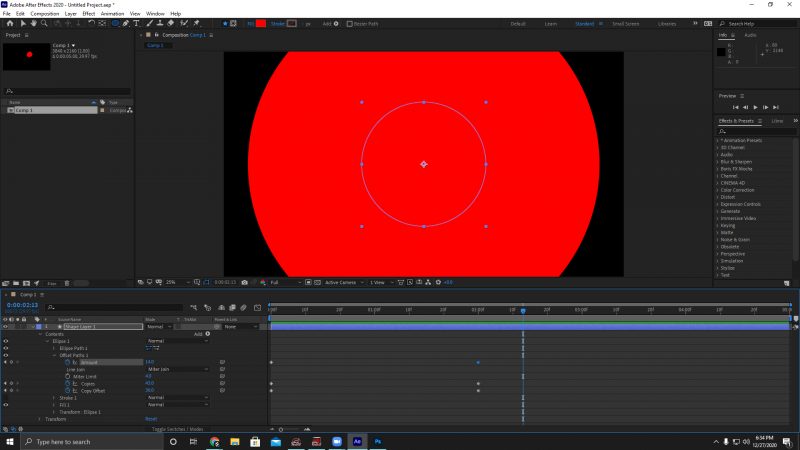
Task: Collapse the Contents group
Action: [x=40, y=334]
